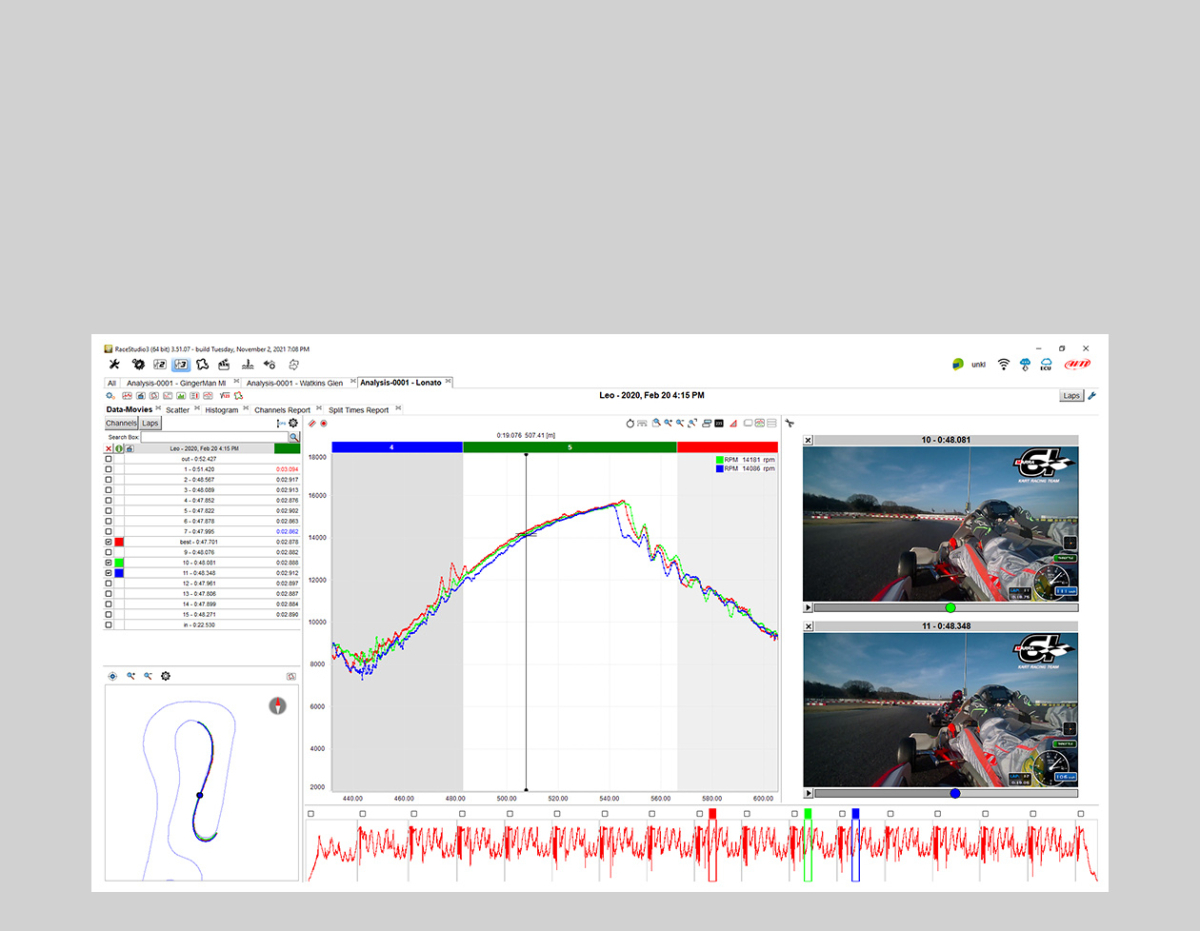The width and height of the screenshot is (1200, 931).
Task: Click the stopwatch icon above the graph
Action: point(630,423)
